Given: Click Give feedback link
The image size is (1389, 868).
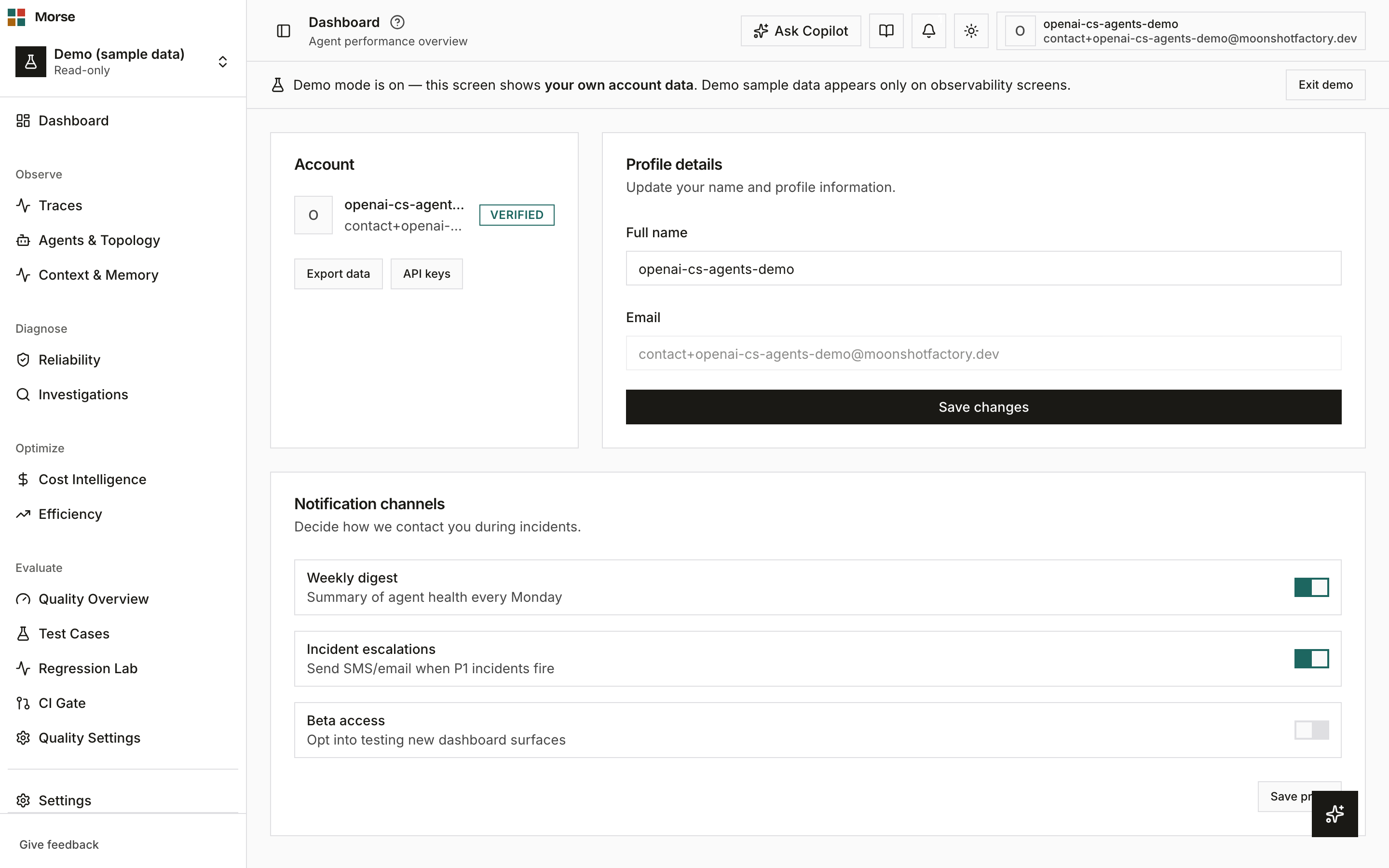Looking at the screenshot, I should (59, 844).
